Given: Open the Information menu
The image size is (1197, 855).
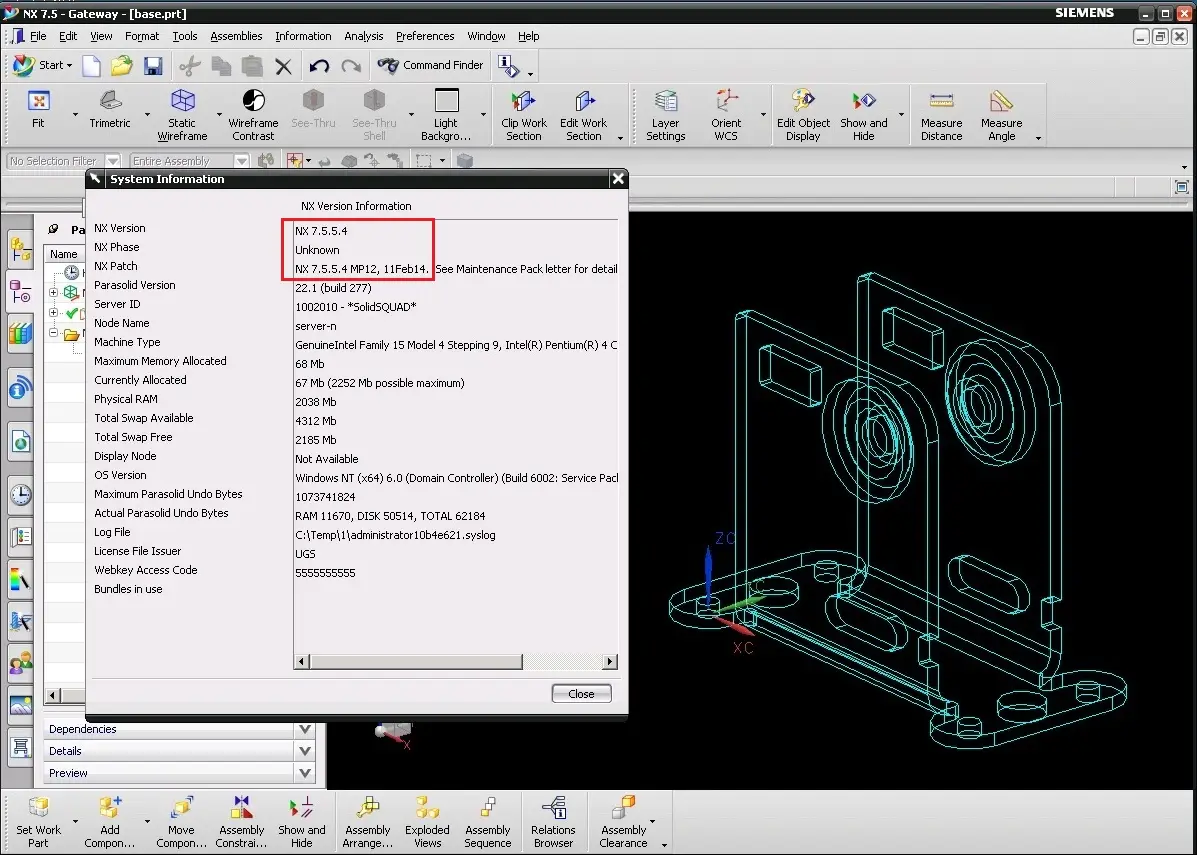Looking at the screenshot, I should click(x=303, y=36).
